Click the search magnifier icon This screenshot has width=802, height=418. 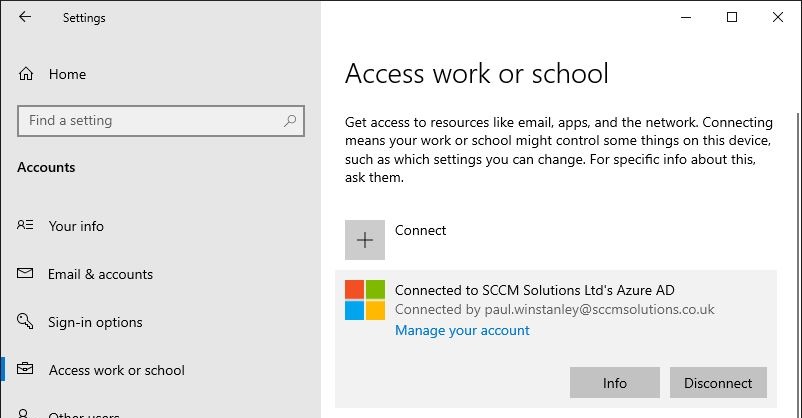290,121
